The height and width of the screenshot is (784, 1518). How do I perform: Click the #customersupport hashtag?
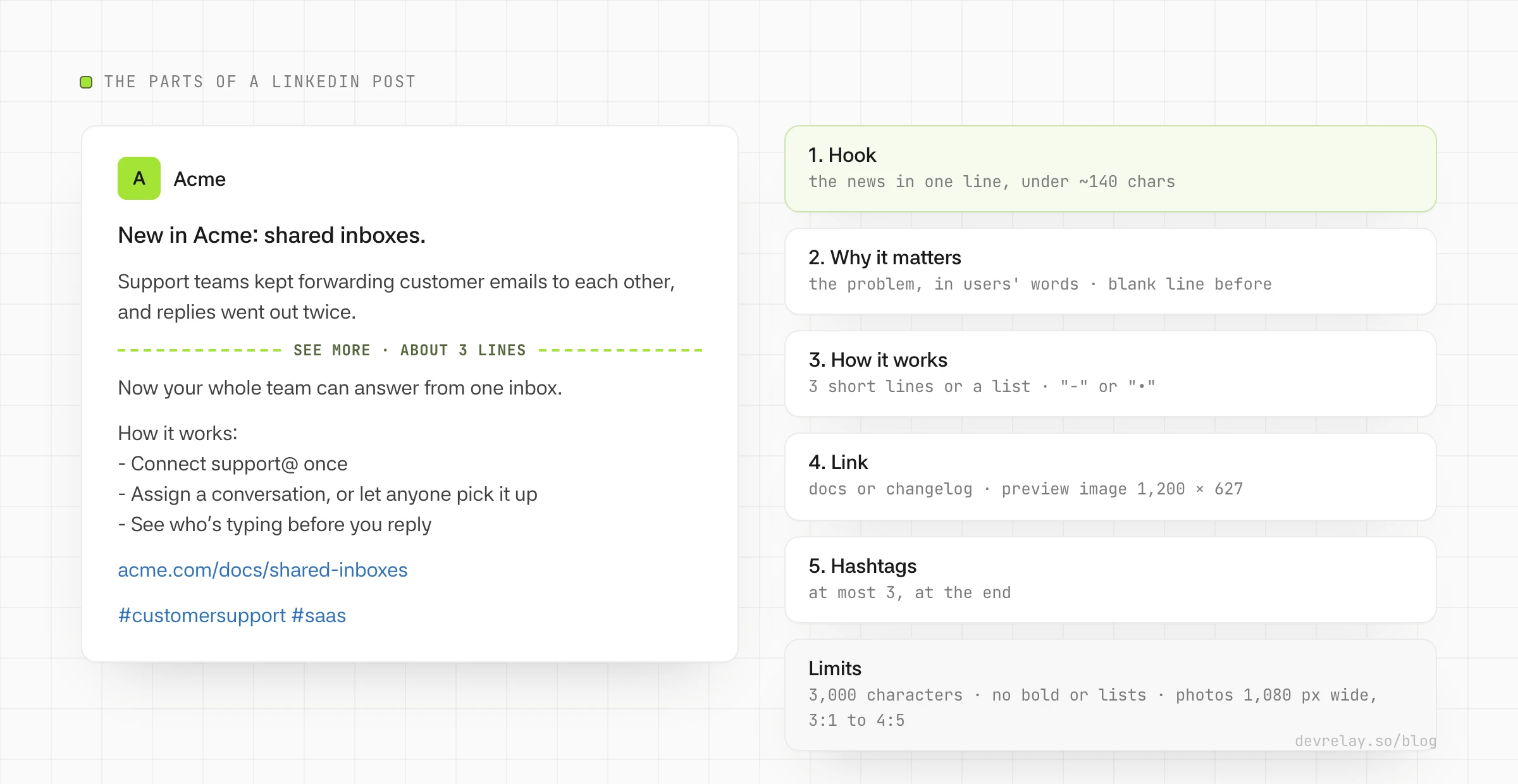(202, 615)
